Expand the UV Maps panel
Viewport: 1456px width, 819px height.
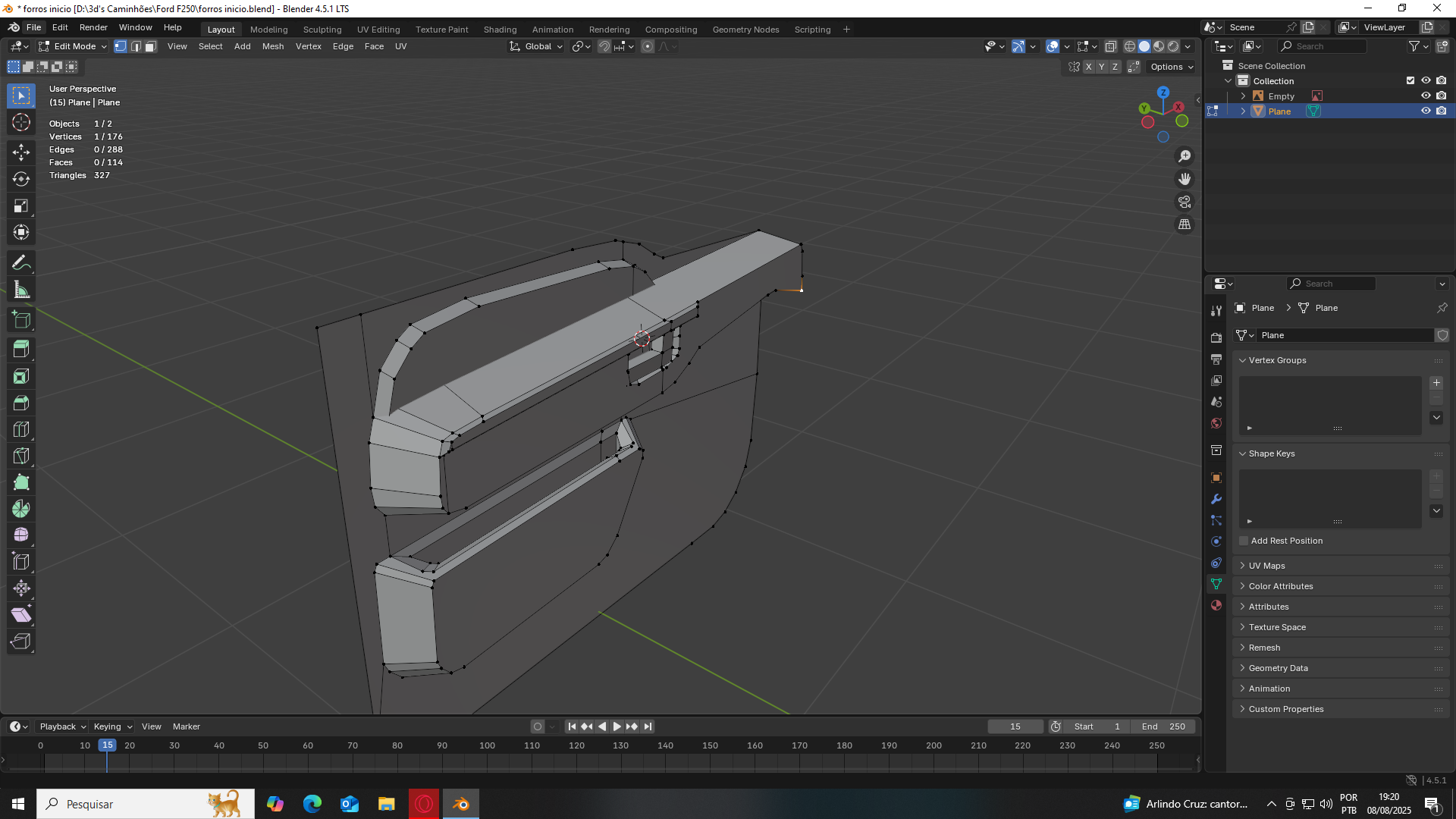coord(1266,566)
